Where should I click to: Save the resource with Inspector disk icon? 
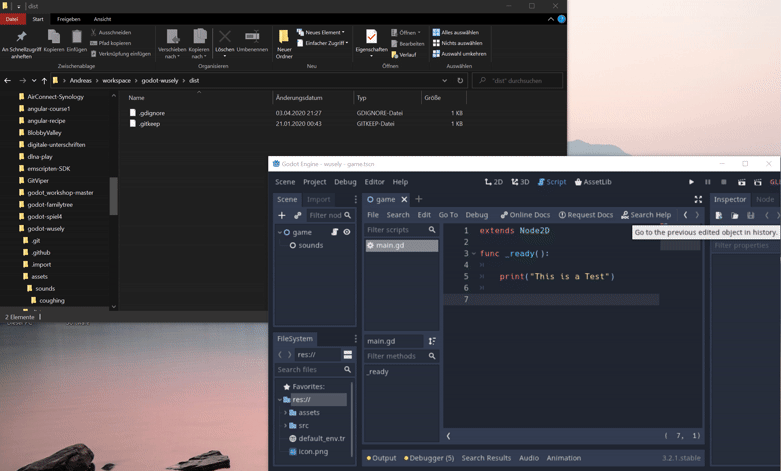tap(751, 215)
